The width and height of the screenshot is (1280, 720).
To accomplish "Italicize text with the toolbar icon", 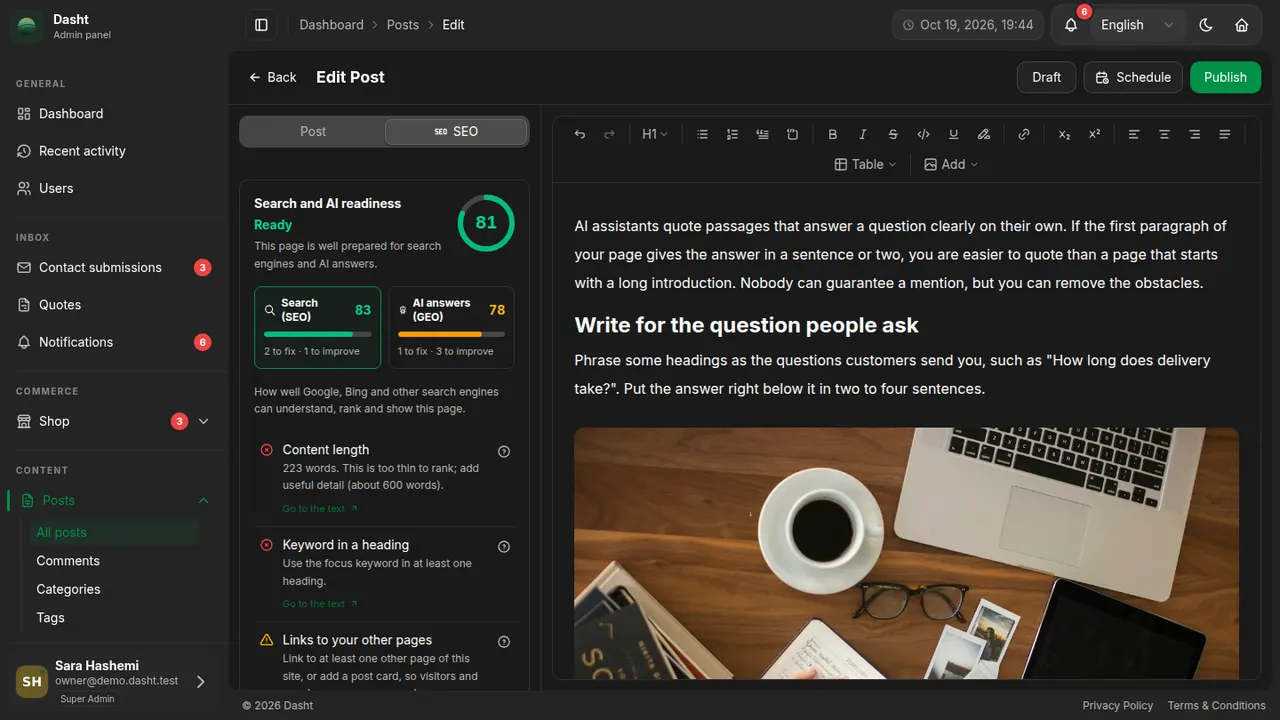I will coord(863,134).
